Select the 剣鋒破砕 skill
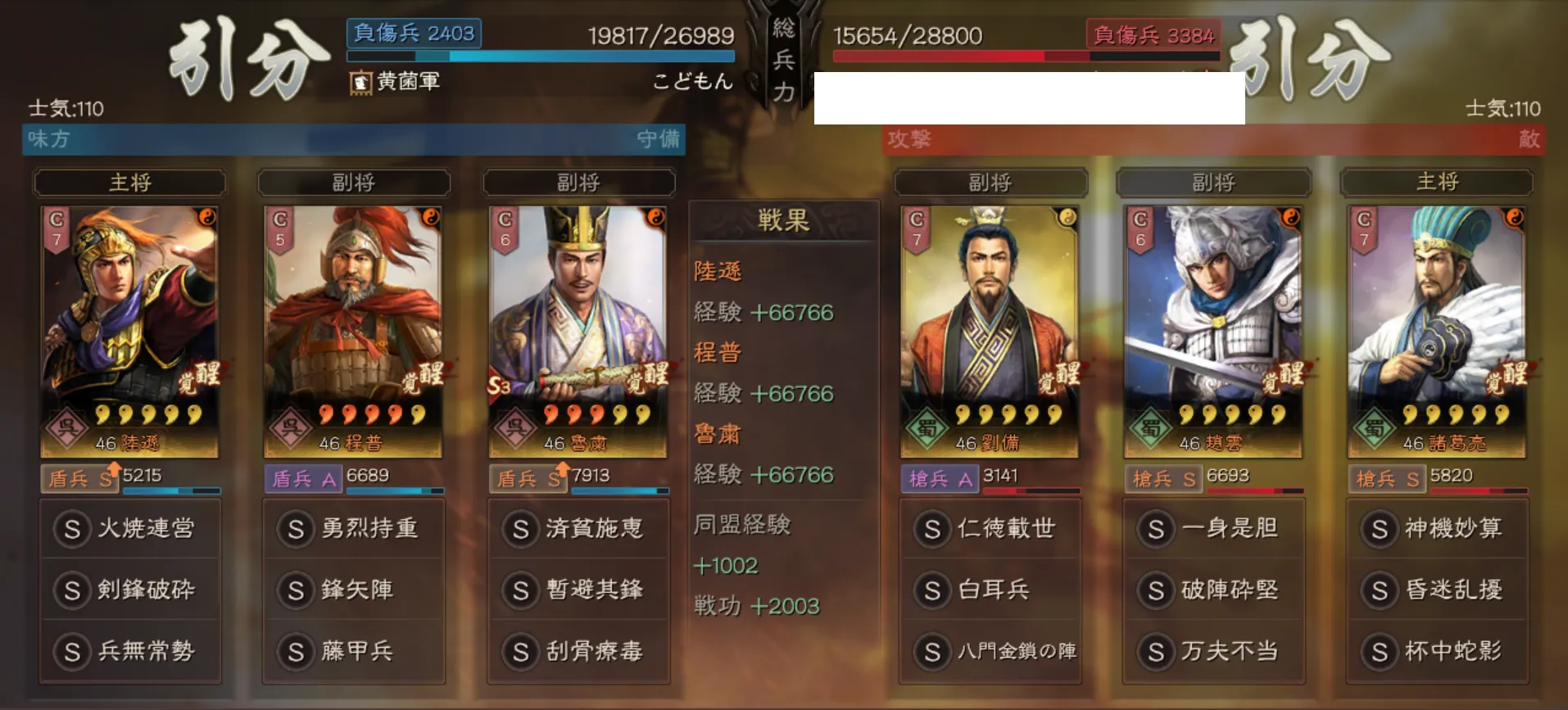The image size is (1568, 710). [130, 590]
